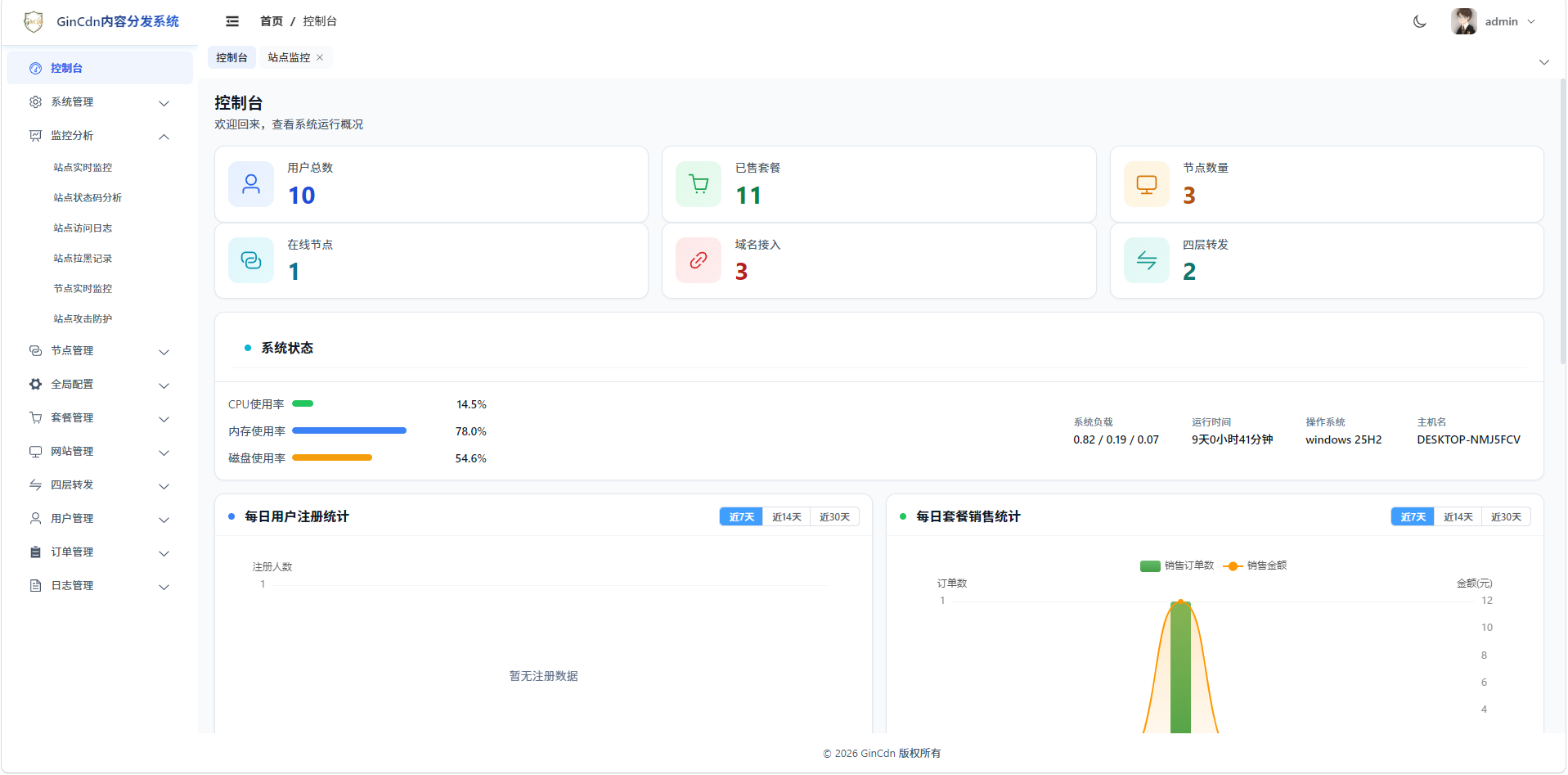
Task: Click the 域名接入 link card icon
Action: click(699, 260)
